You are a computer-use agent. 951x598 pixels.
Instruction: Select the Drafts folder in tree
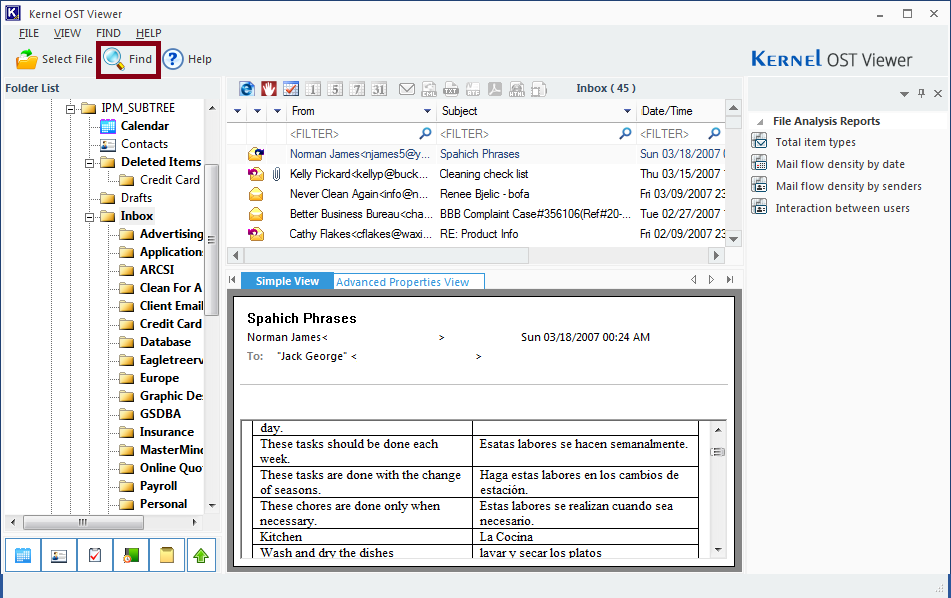pos(136,198)
